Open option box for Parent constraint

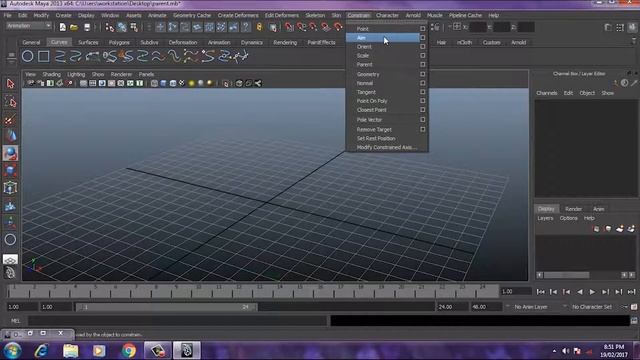pos(422,64)
